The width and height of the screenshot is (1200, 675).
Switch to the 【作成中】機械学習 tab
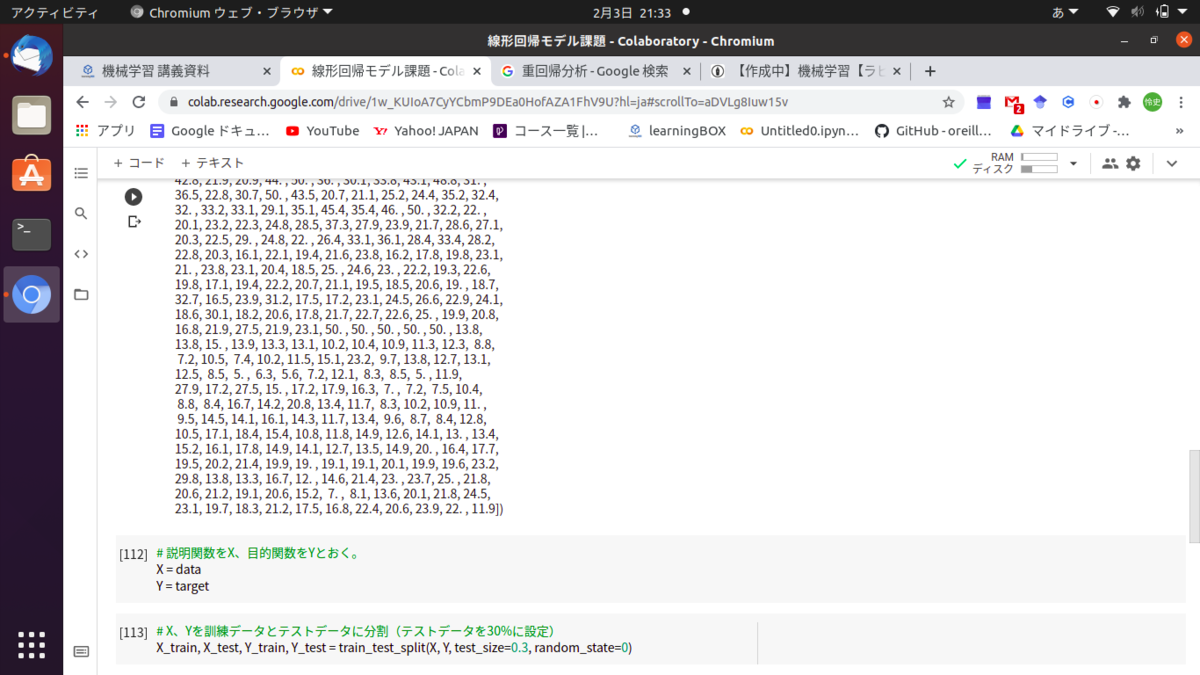[804, 72]
